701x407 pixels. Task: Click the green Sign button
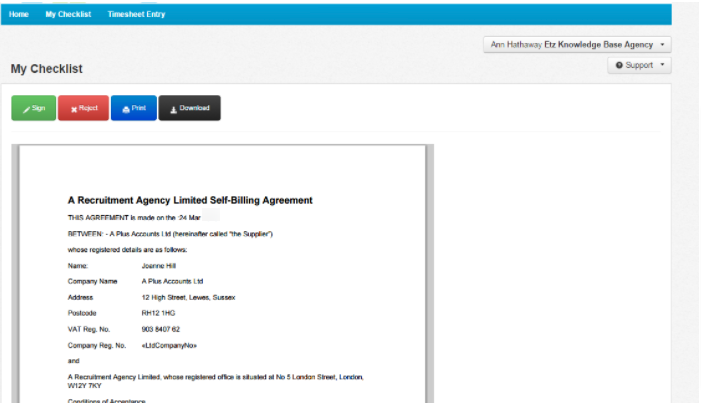[x=34, y=108]
